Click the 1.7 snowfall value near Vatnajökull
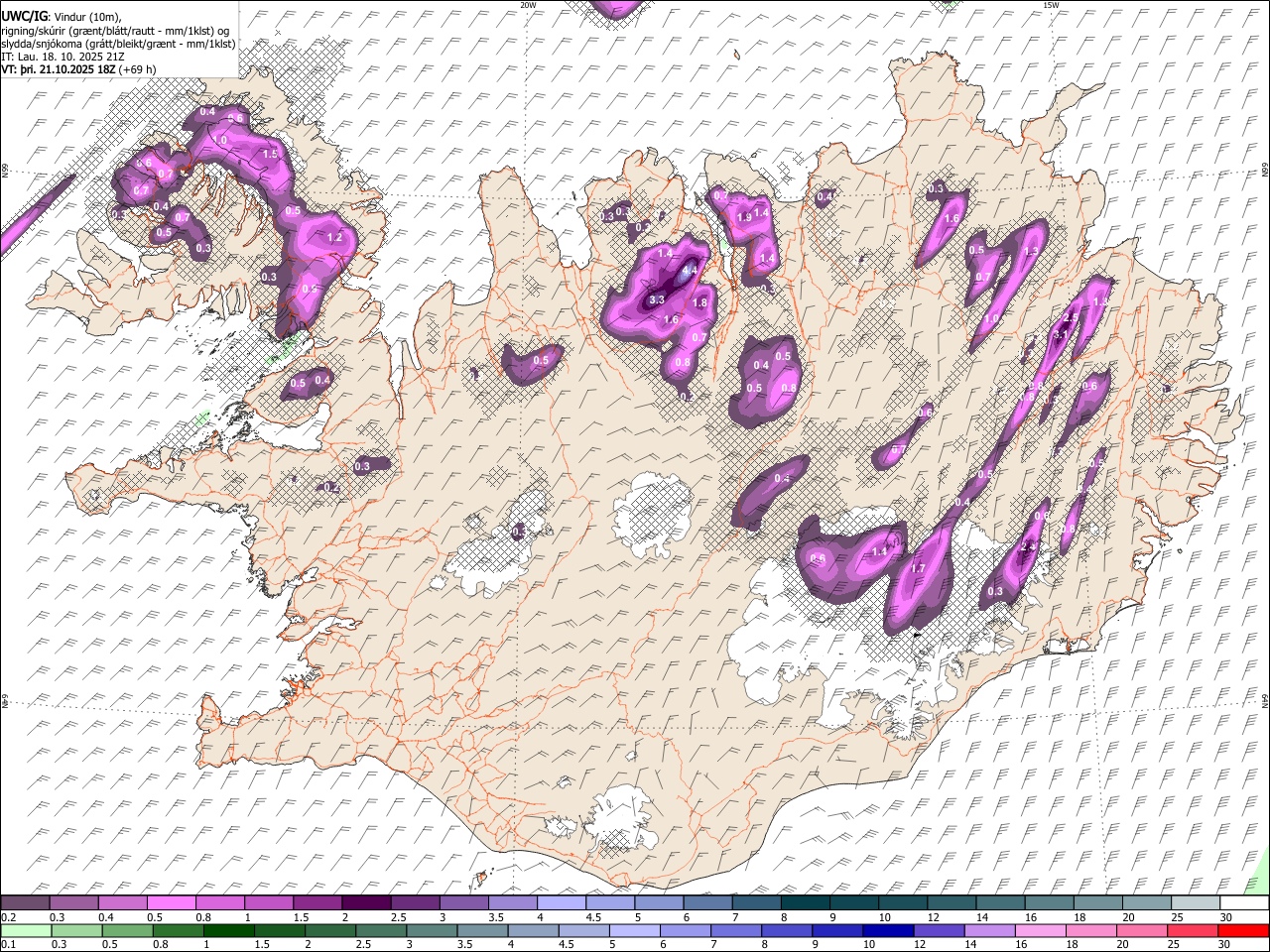Screen dimensions: 1270x952 pyautogui.click(x=918, y=568)
